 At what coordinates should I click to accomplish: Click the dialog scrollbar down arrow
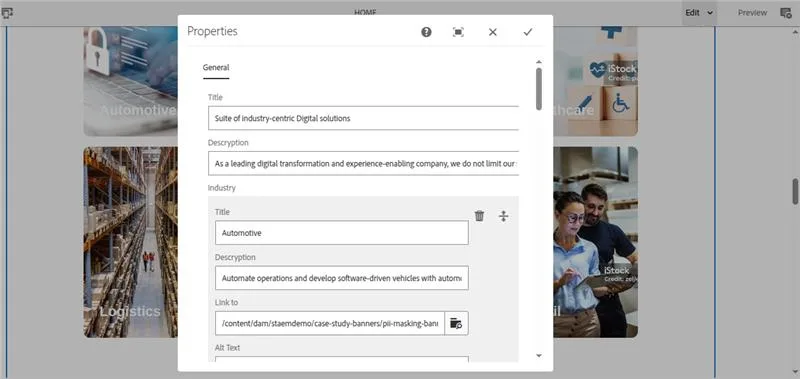tap(539, 356)
